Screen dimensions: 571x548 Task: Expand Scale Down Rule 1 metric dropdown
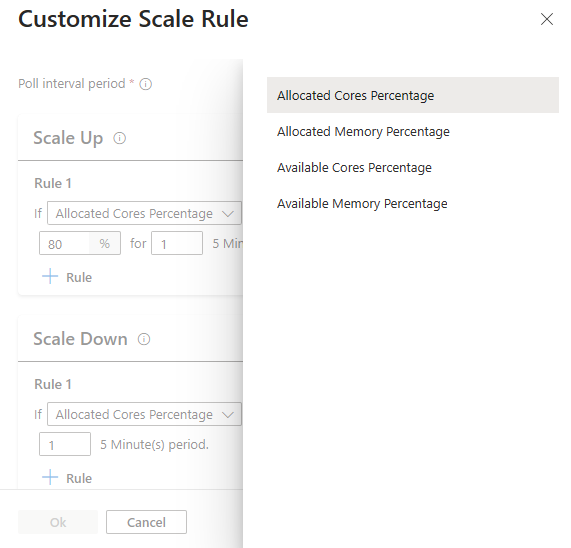[x=144, y=414]
